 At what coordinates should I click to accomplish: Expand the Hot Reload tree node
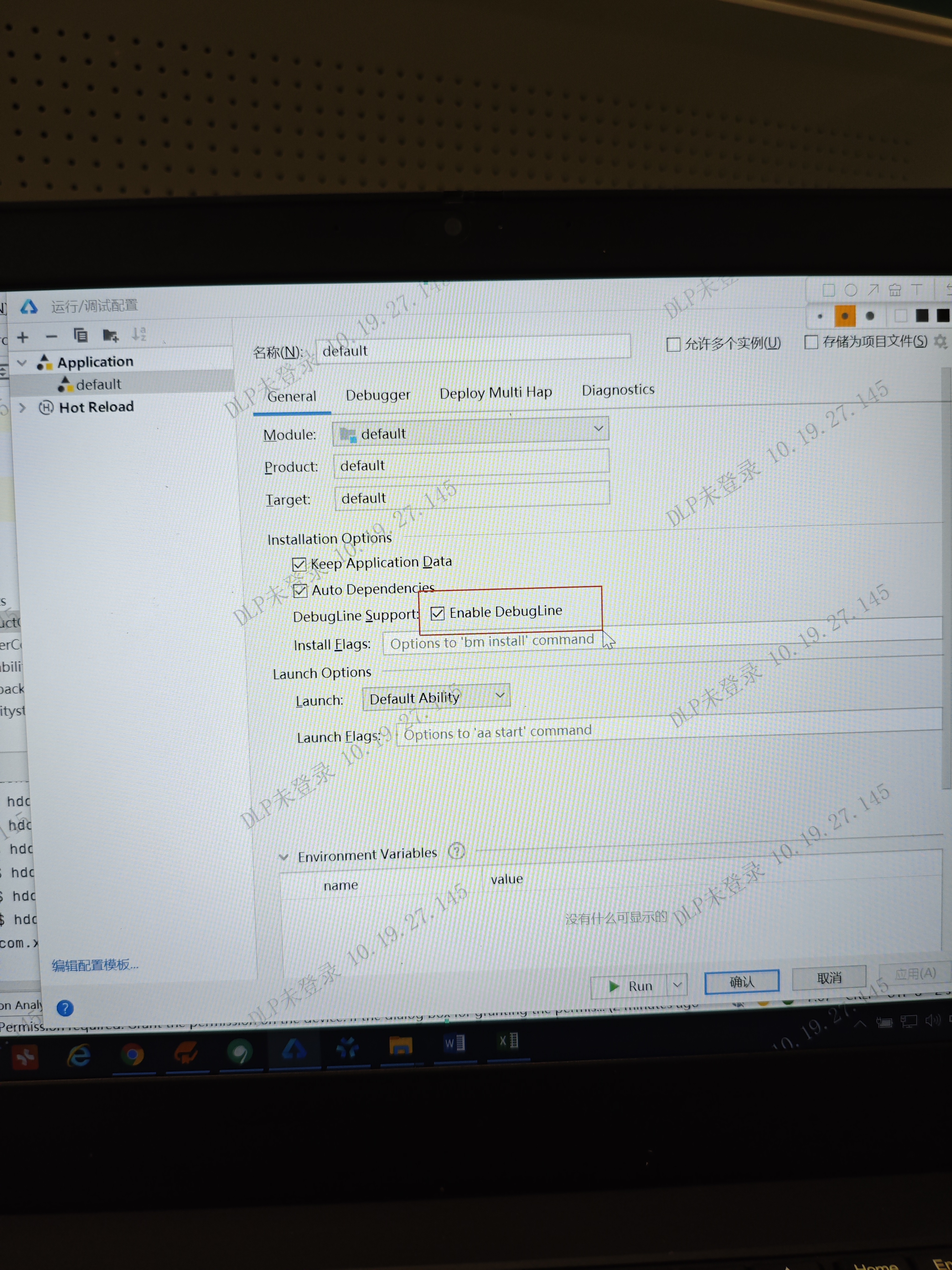(x=22, y=408)
